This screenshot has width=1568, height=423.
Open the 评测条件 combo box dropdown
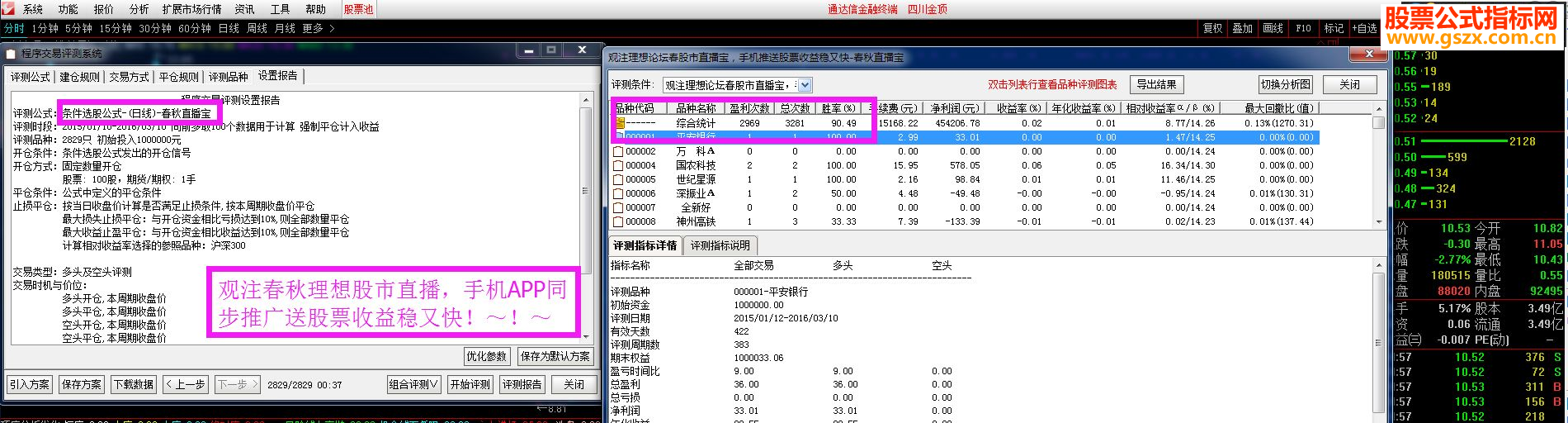point(805,85)
